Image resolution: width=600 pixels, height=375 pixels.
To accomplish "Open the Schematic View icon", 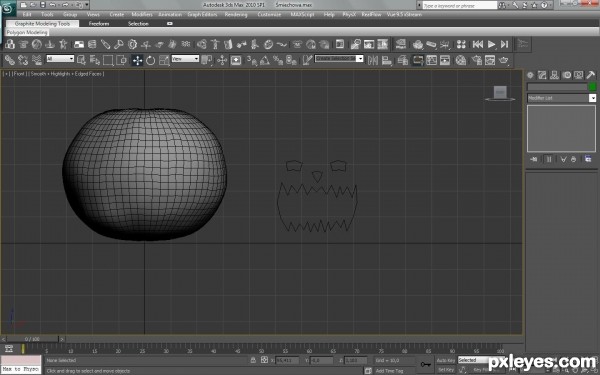I will (x=445, y=60).
